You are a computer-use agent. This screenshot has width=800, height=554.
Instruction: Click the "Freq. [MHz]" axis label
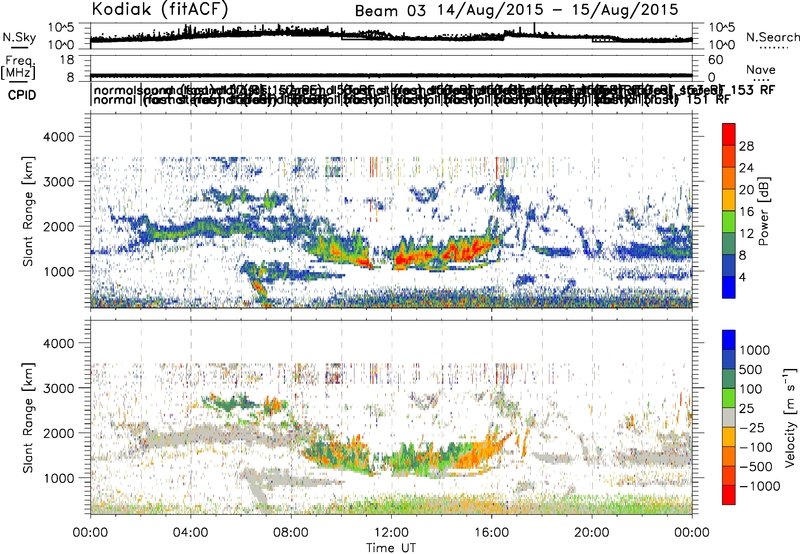click(19, 67)
